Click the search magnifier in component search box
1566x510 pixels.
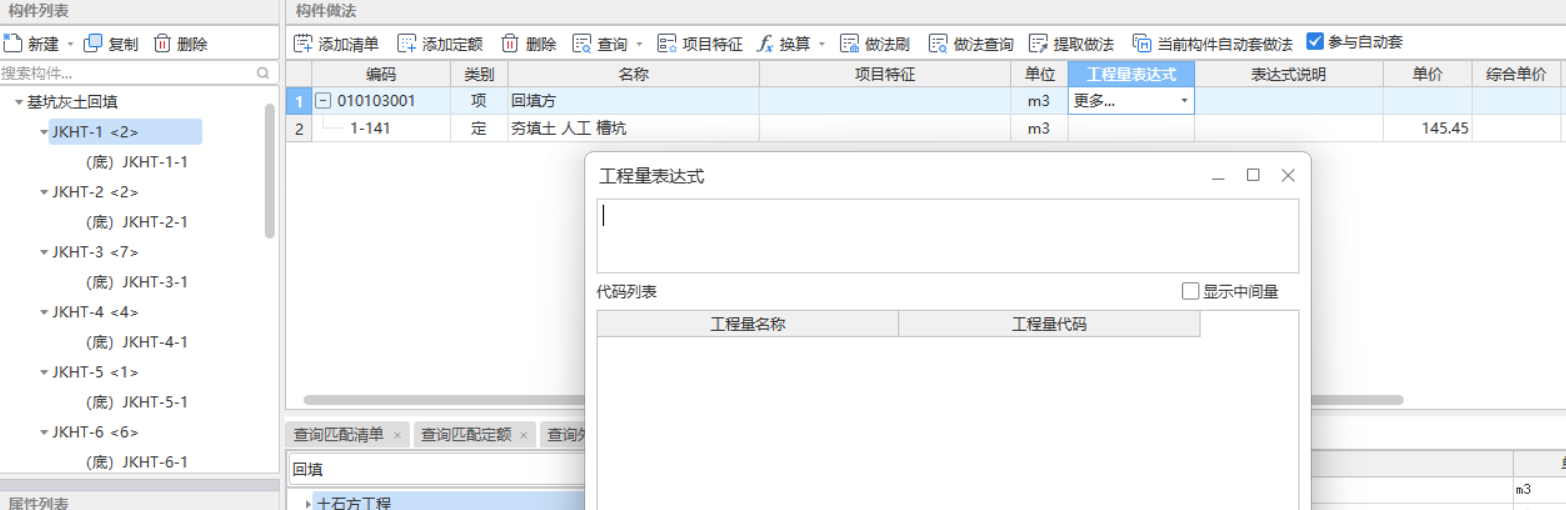[x=263, y=73]
